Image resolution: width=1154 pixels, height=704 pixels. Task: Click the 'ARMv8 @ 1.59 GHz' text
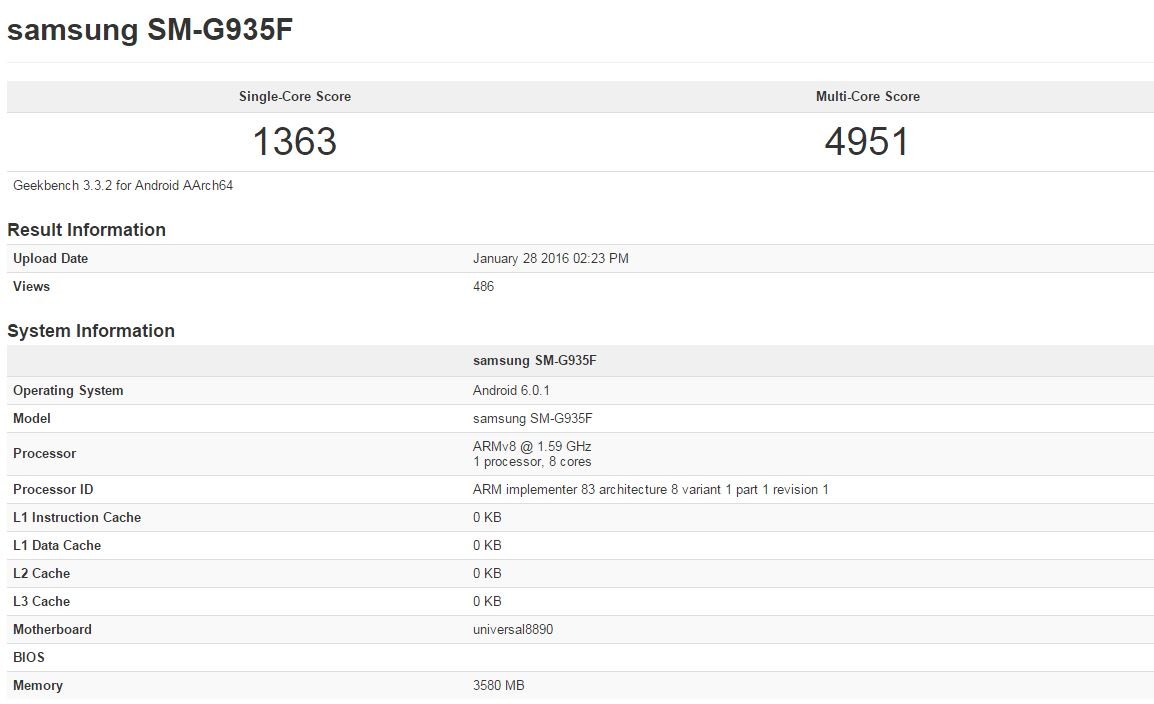click(x=532, y=447)
